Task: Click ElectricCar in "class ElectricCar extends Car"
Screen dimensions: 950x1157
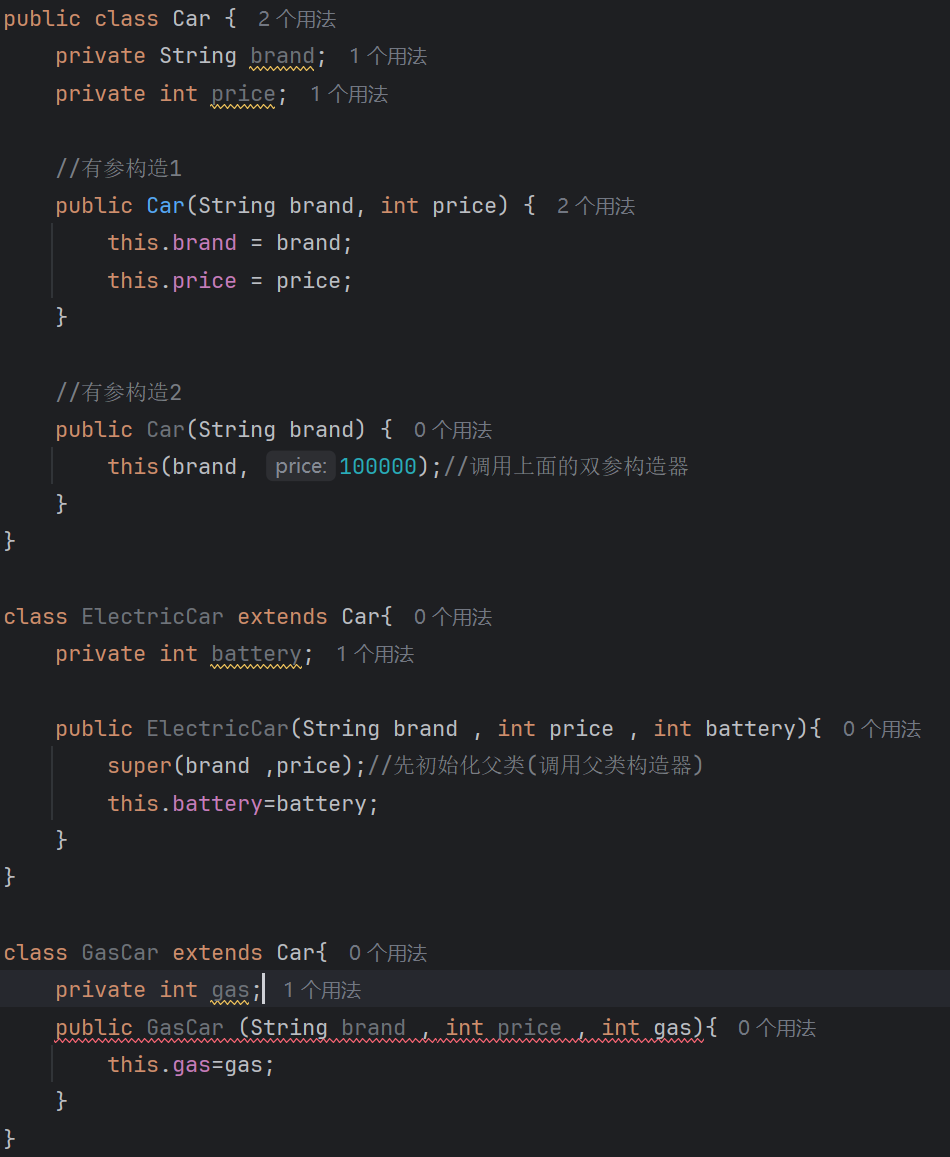Action: (x=152, y=617)
